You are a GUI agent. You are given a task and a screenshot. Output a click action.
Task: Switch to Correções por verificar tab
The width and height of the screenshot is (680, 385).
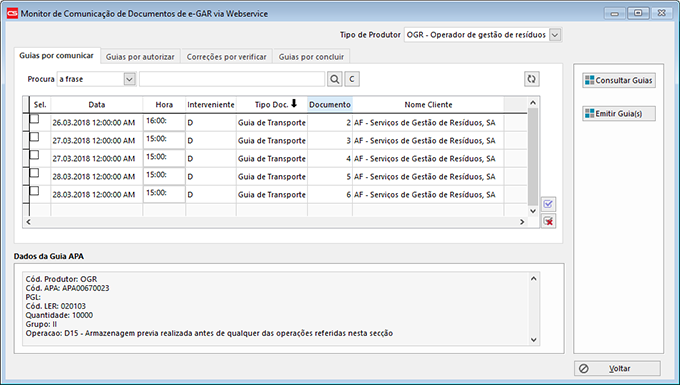(x=226, y=57)
